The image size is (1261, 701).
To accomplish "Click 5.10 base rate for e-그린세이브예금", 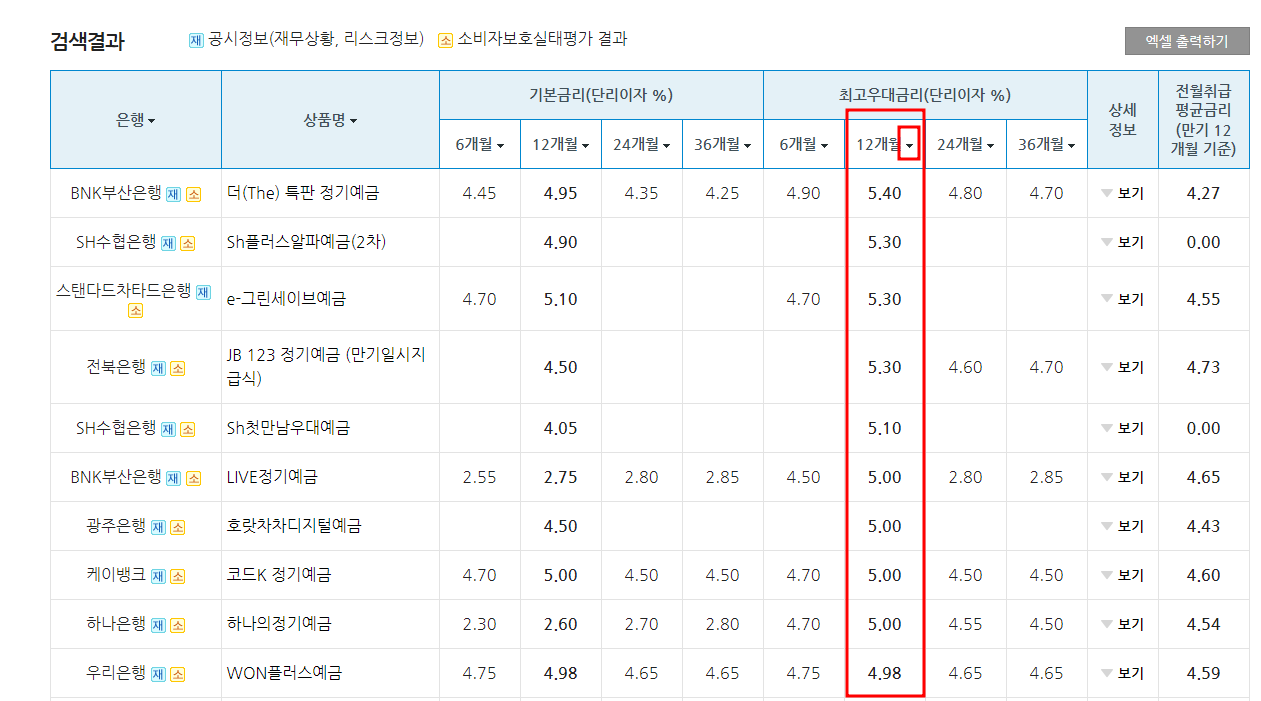I will pos(560,299).
